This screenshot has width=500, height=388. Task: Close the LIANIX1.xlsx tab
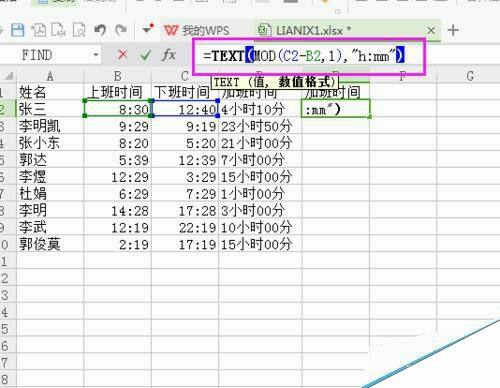click(431, 31)
